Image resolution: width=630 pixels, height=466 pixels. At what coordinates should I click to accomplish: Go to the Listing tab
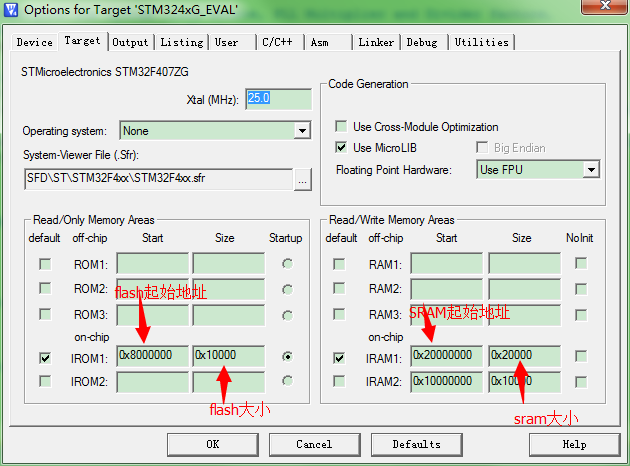pos(182,42)
